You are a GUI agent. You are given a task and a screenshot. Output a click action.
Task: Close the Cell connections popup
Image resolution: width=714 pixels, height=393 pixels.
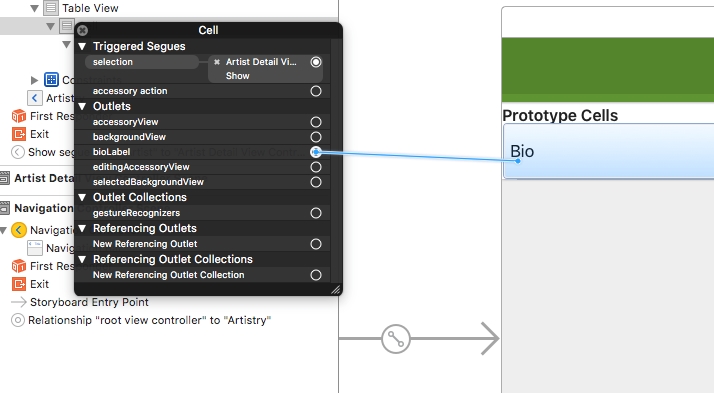(x=82, y=31)
